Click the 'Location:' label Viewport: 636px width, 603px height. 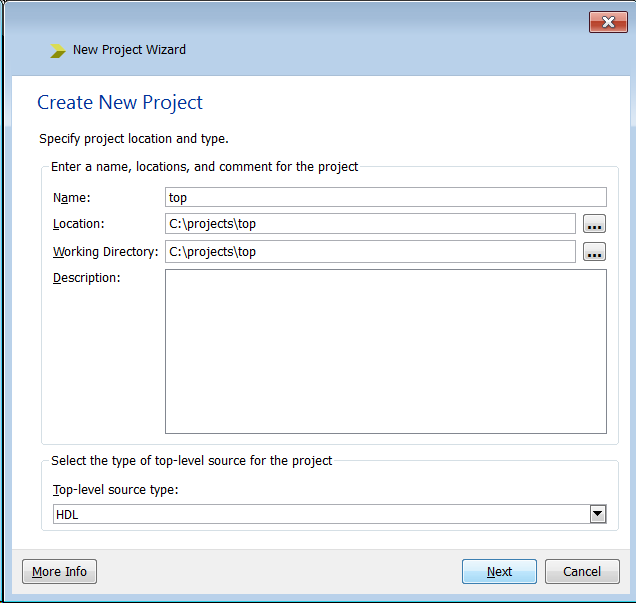point(78,224)
